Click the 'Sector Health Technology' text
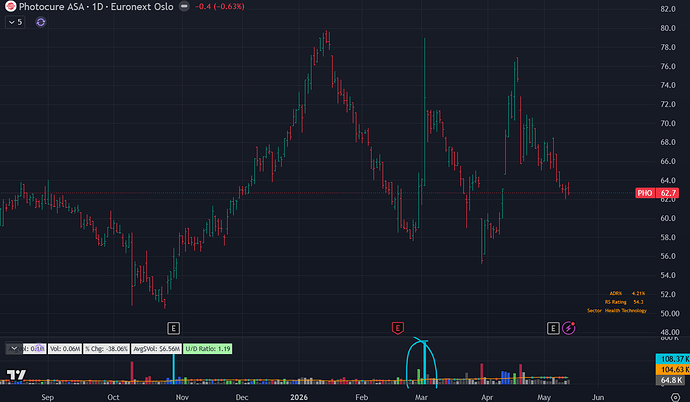The width and height of the screenshot is (690, 402). coord(617,311)
